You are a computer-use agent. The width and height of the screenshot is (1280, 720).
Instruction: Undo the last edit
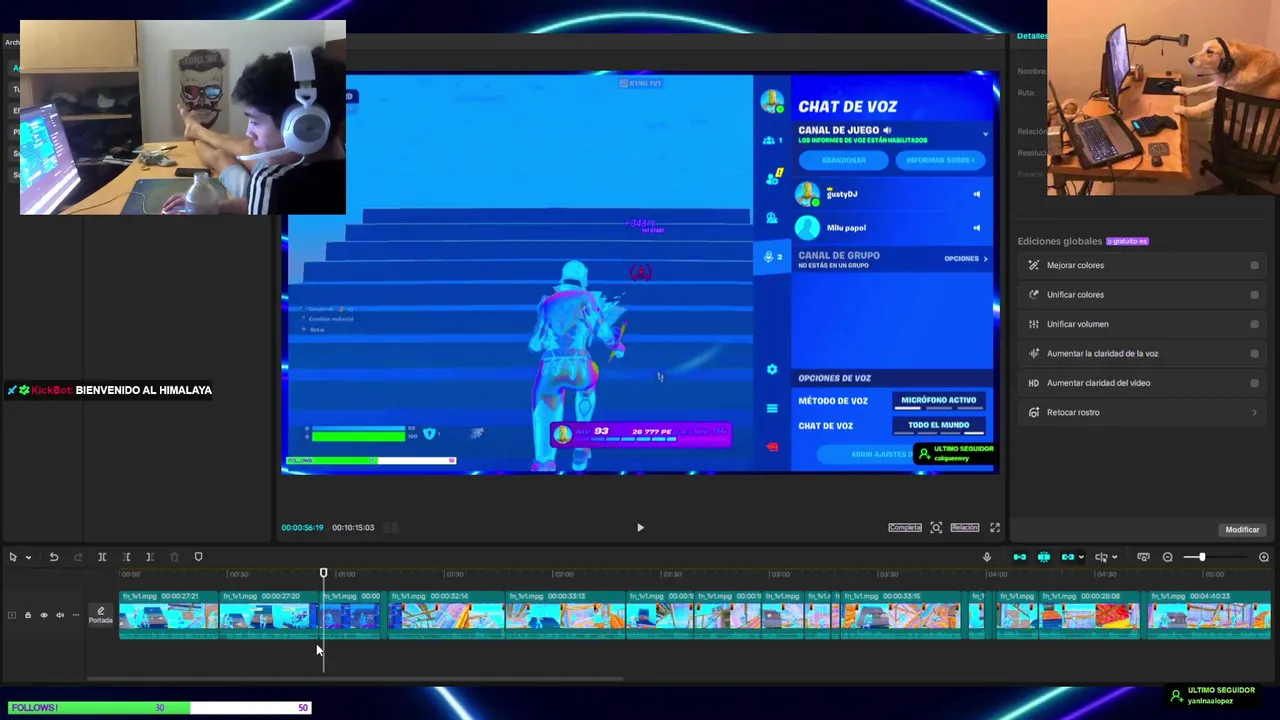pos(54,557)
